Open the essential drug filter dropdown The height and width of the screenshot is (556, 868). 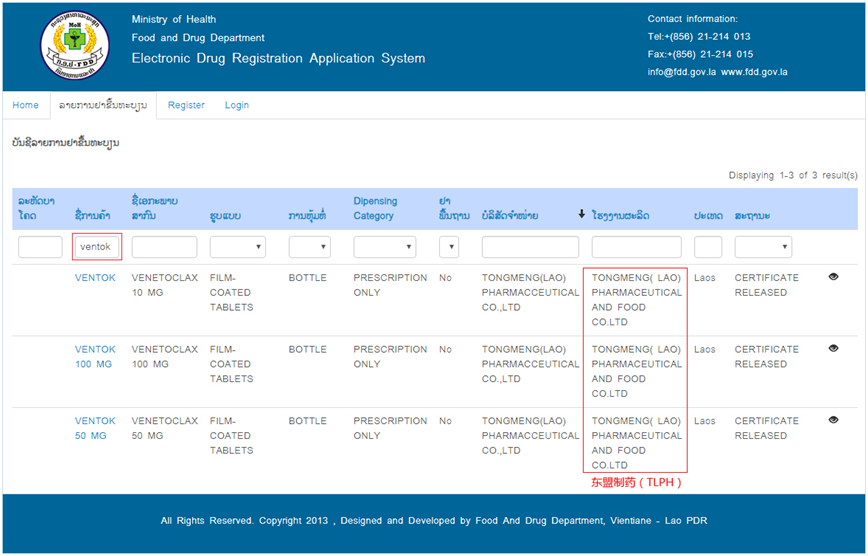(449, 247)
